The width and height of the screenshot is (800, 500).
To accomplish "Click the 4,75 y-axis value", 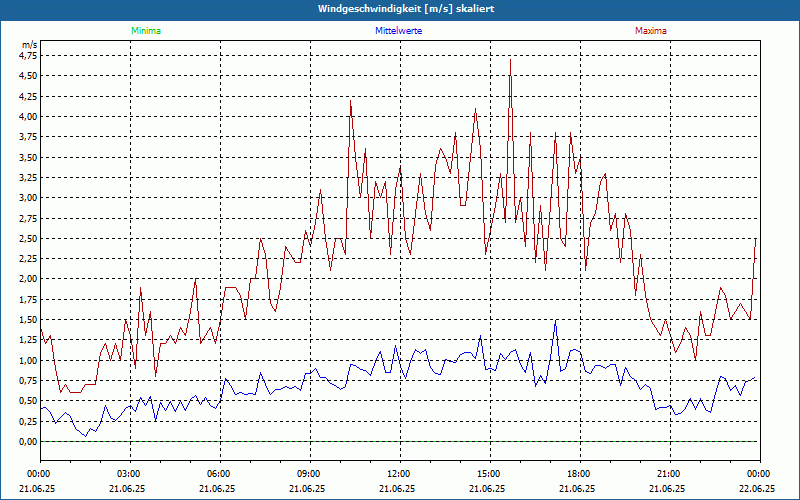I will [29, 56].
